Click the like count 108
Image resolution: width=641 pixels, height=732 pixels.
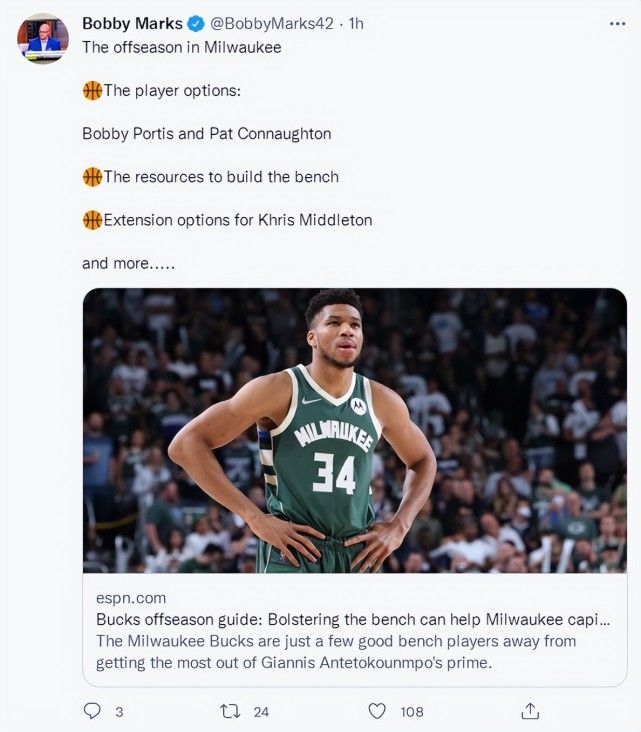pos(411,712)
